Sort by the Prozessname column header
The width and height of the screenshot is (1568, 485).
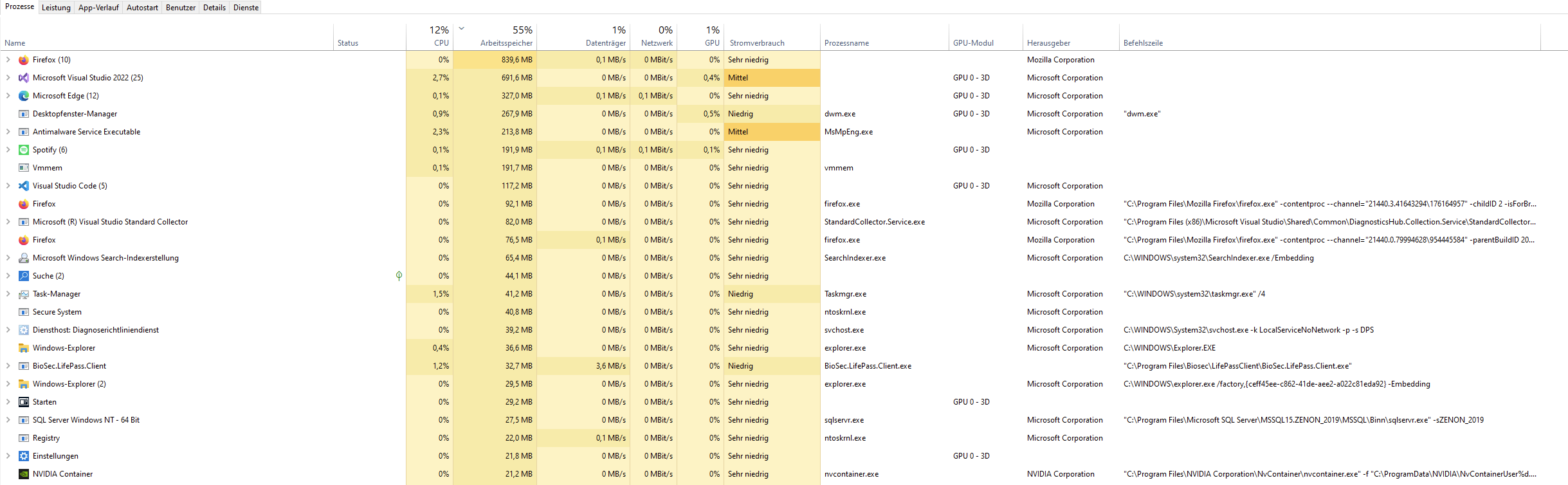point(884,37)
